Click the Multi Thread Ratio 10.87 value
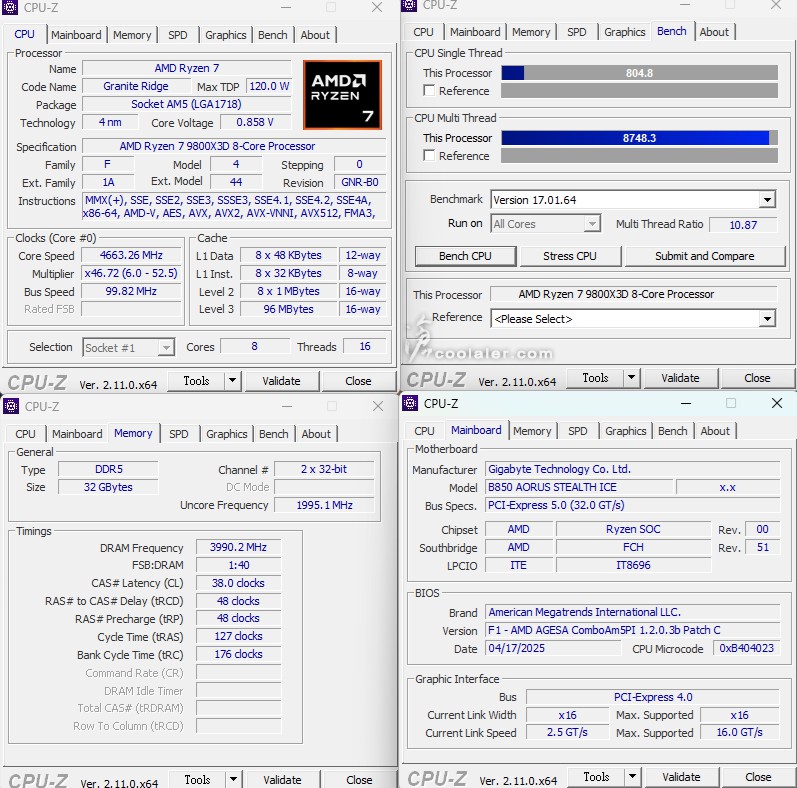 [x=743, y=225]
